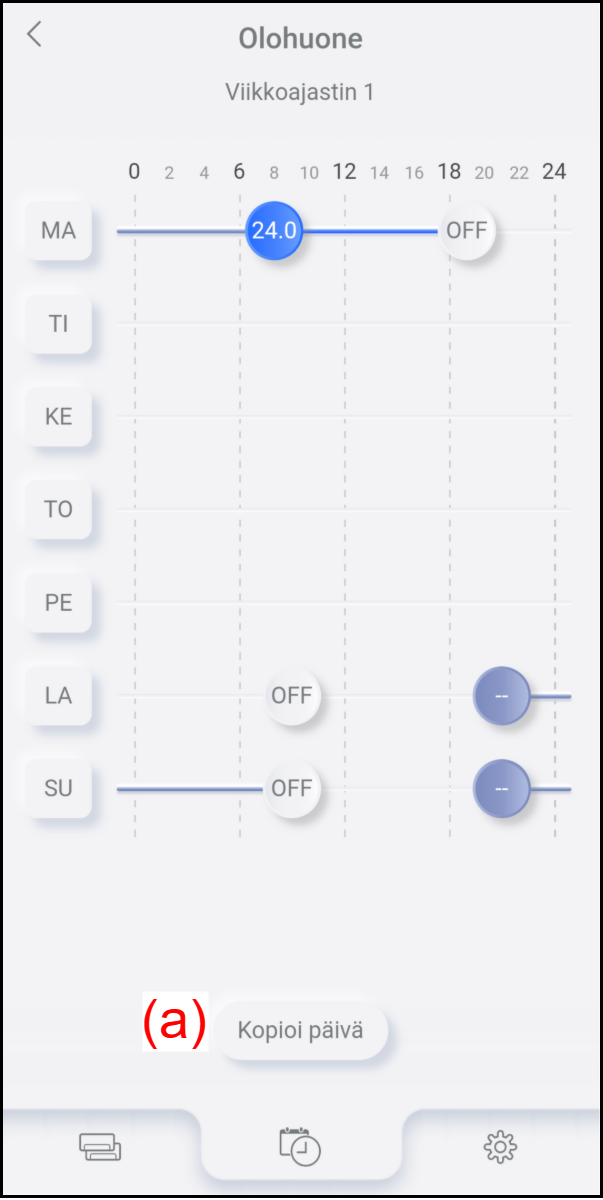The height and width of the screenshot is (1200, 603).
Task: Tap the -- knob on Sunday's row
Action: pos(502,788)
